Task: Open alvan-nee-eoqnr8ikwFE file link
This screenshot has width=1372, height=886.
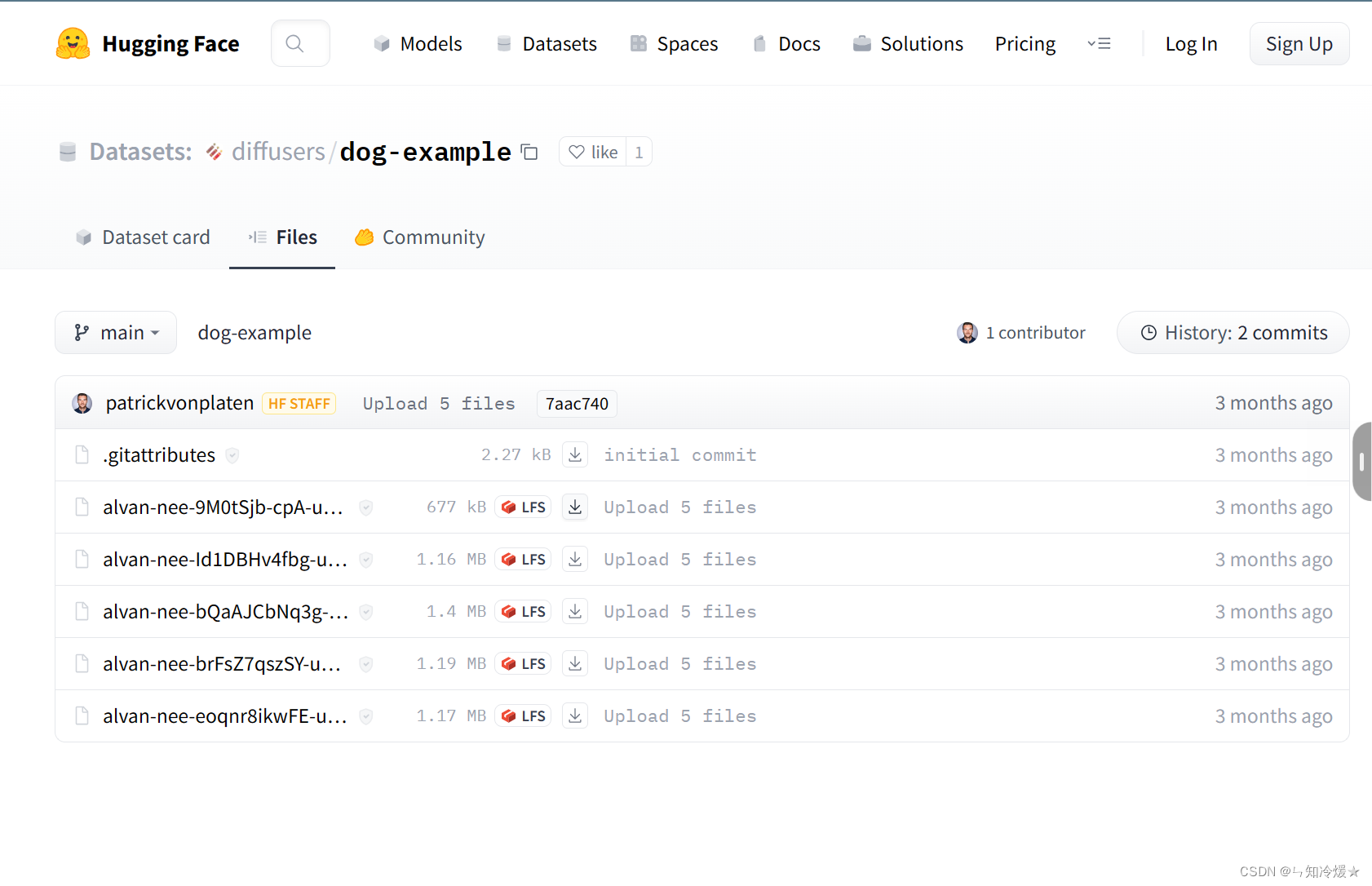Action: click(225, 715)
